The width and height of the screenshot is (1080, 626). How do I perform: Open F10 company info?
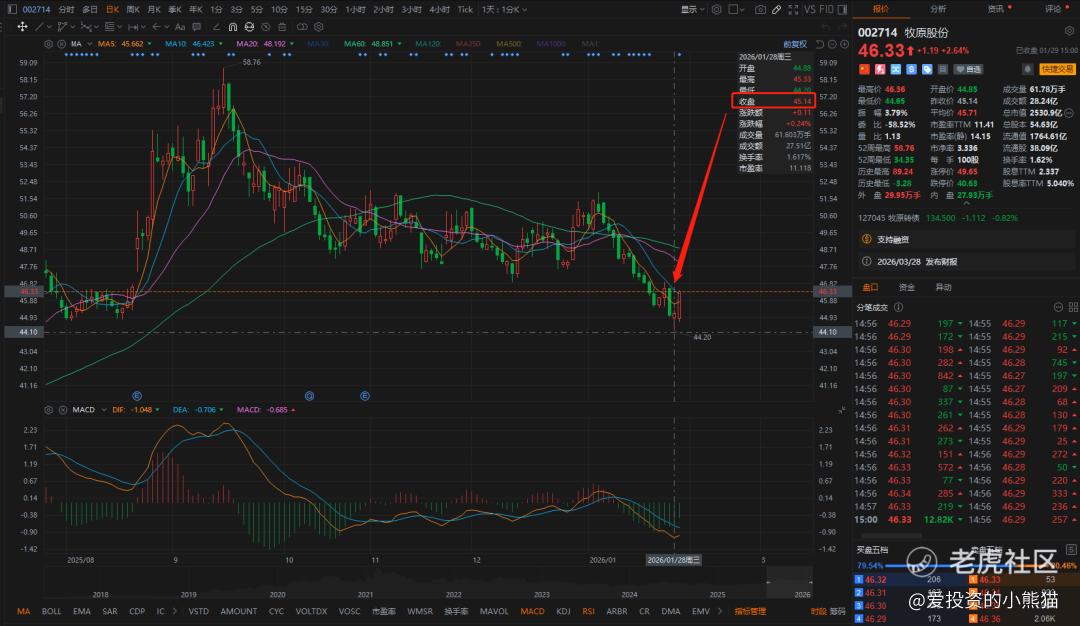(x=826, y=10)
